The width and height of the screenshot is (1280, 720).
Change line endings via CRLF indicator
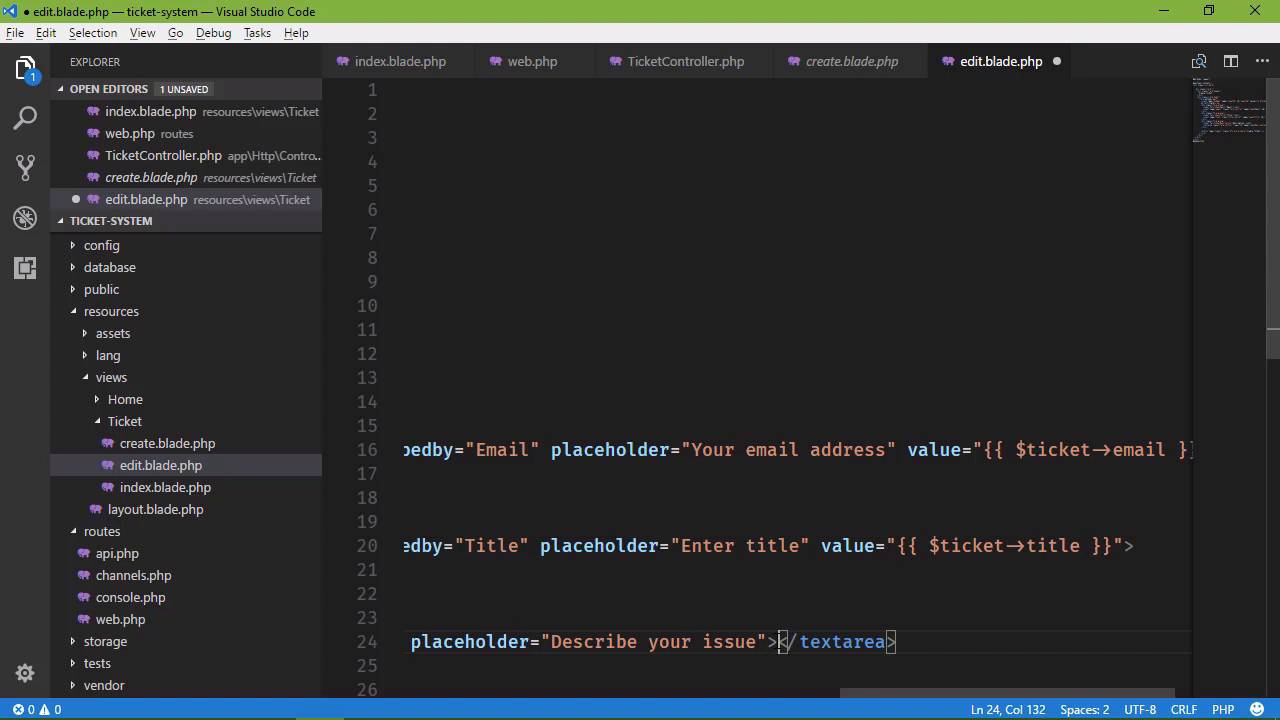point(1183,709)
